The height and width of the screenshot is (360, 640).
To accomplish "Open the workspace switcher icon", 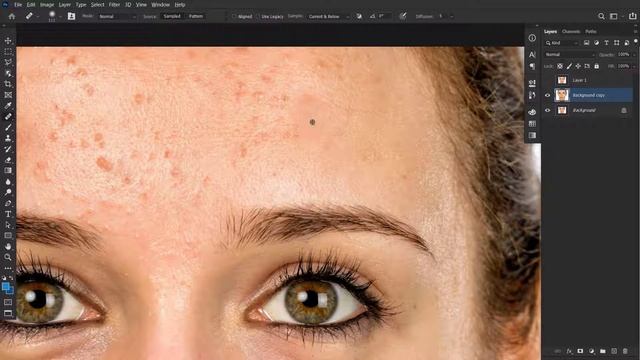I will click(x=613, y=16).
